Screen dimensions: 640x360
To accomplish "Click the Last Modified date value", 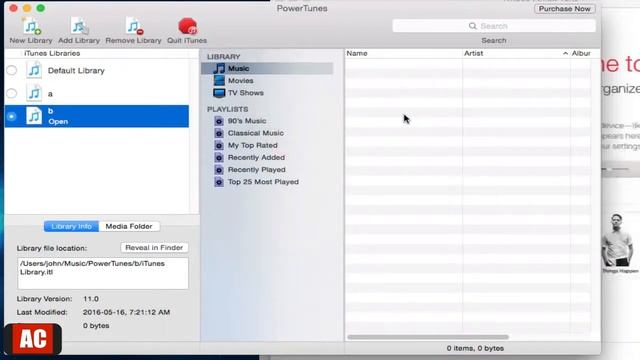I will pos(127,312).
